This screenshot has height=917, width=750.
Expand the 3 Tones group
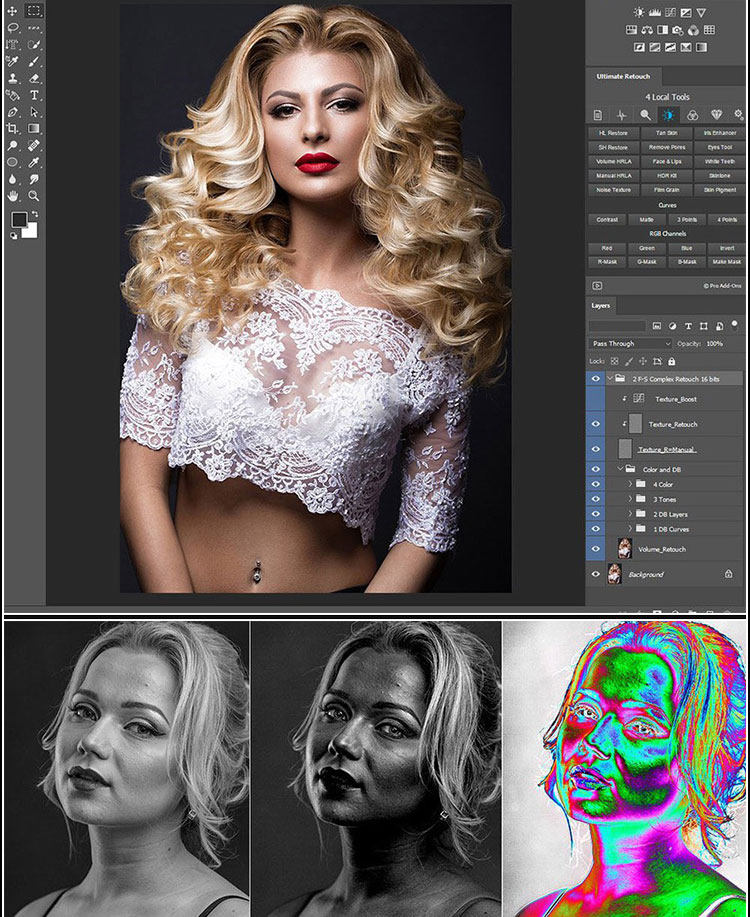click(x=631, y=499)
